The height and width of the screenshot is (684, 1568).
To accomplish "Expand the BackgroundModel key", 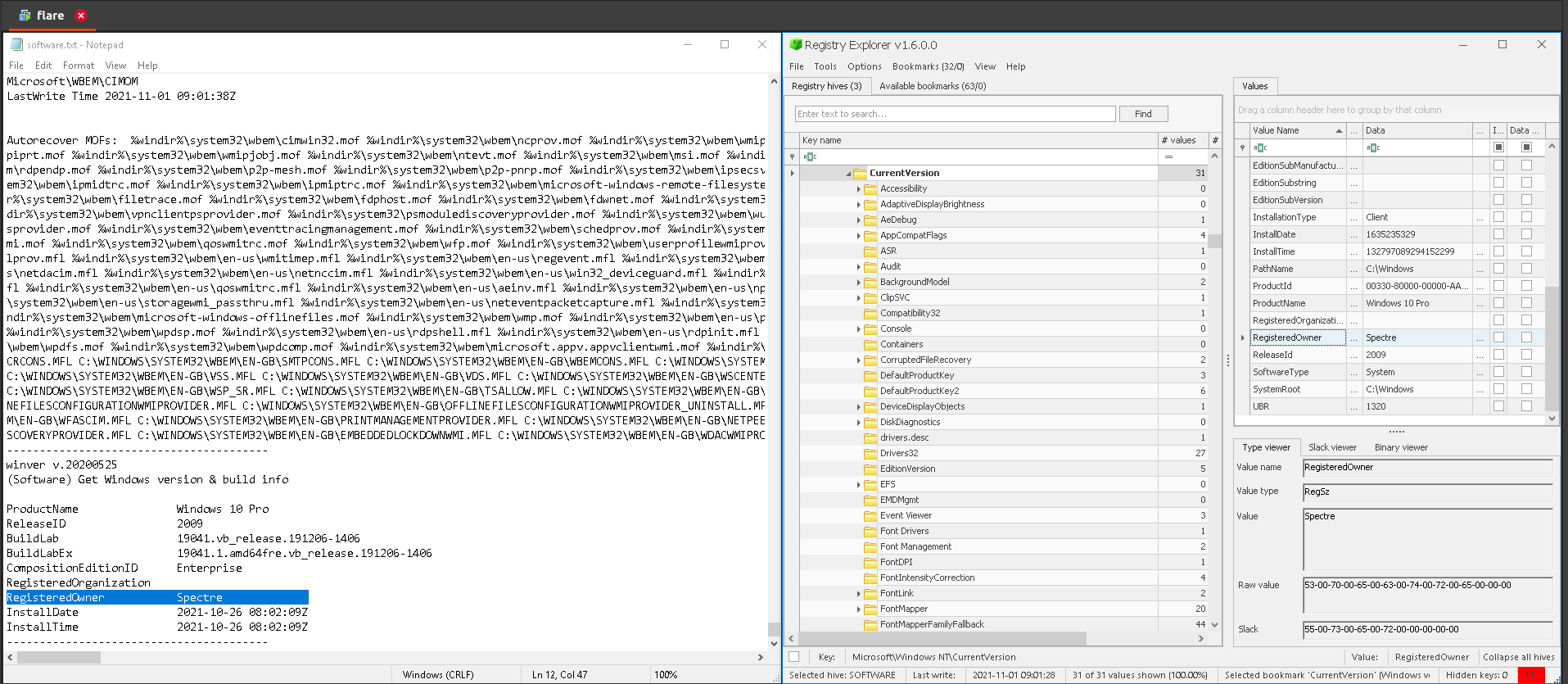I will point(859,283).
